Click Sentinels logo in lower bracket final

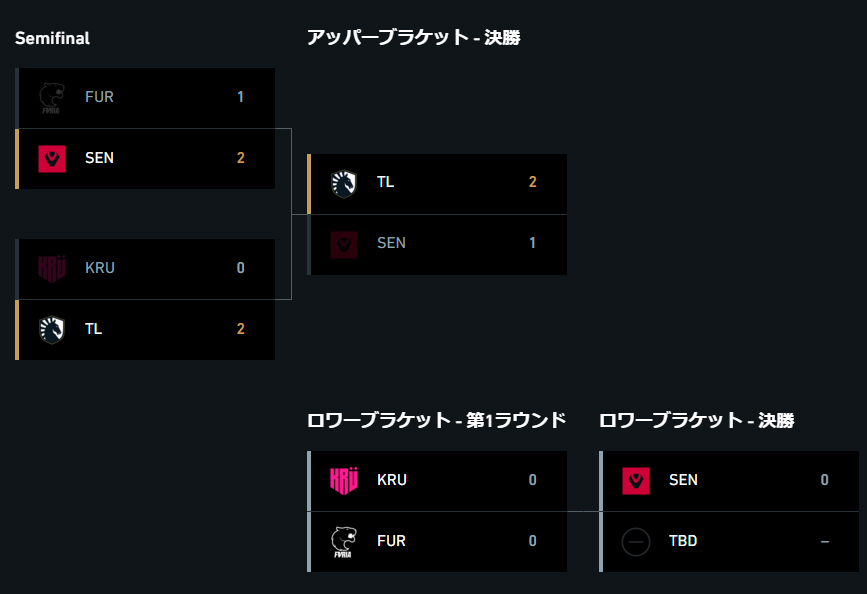point(636,481)
